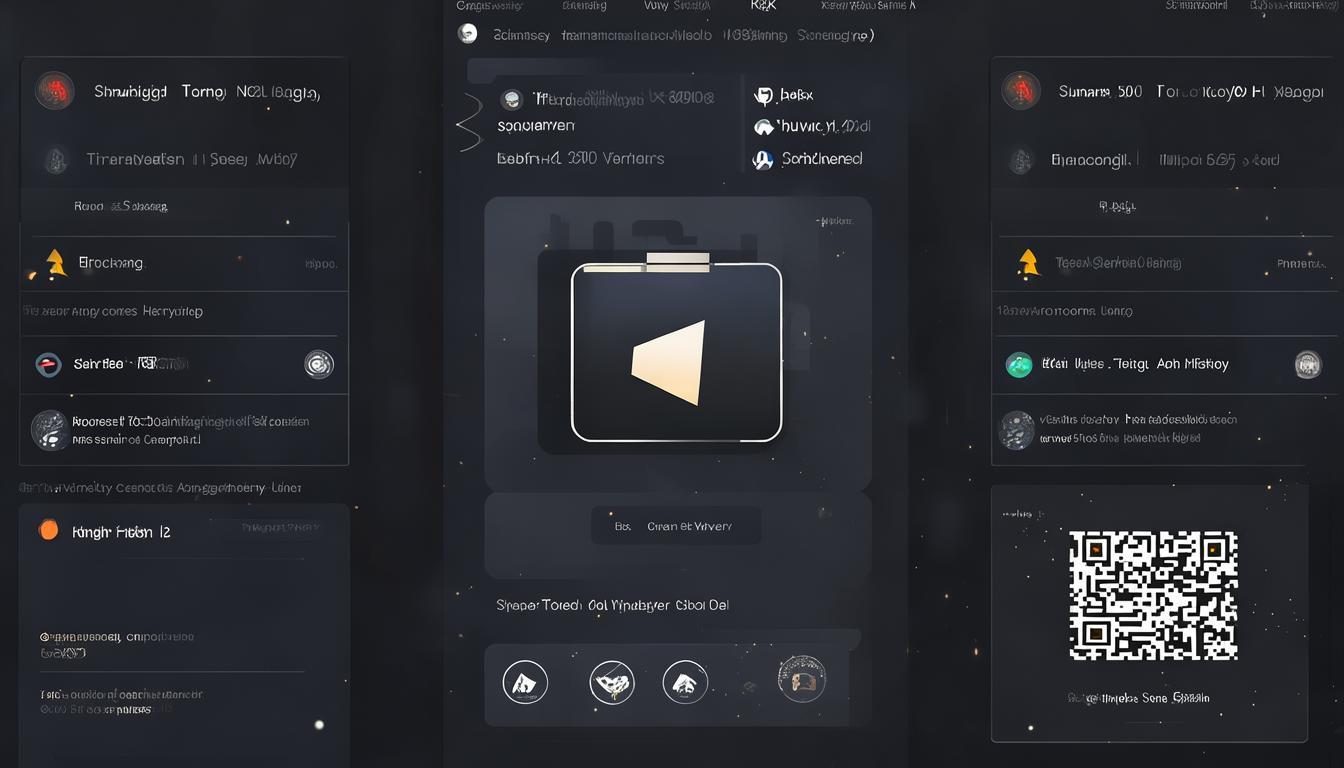The image size is (1344, 768).
Task: Switch to the R&K tab at top
Action: [x=762, y=6]
